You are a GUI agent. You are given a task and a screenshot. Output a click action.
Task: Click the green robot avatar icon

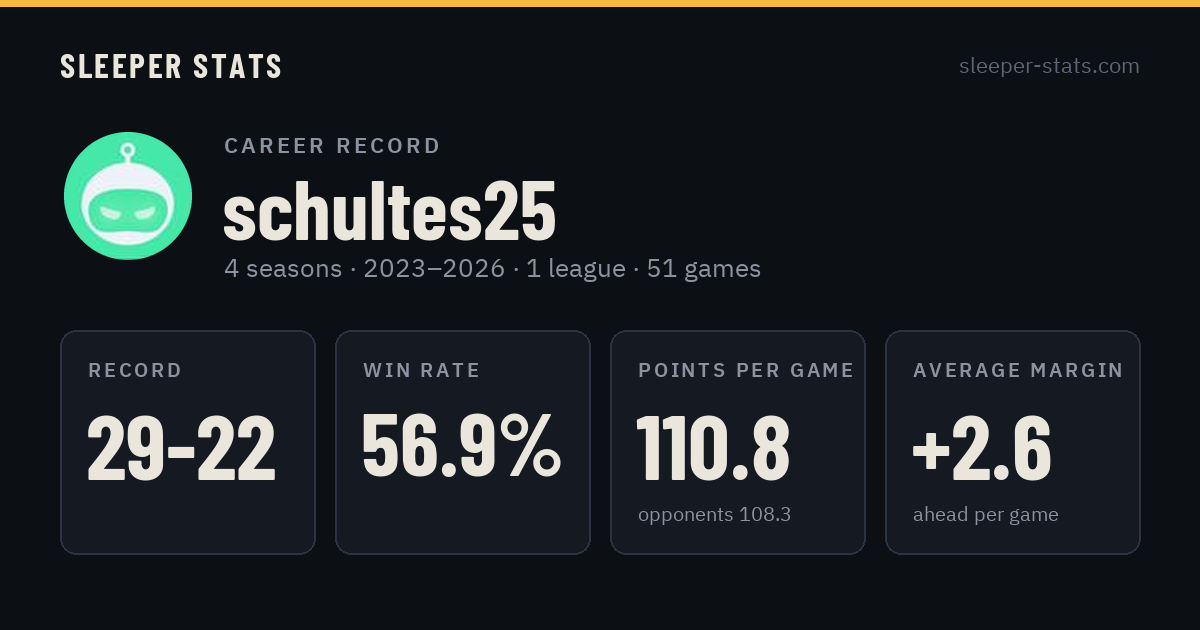(x=128, y=196)
